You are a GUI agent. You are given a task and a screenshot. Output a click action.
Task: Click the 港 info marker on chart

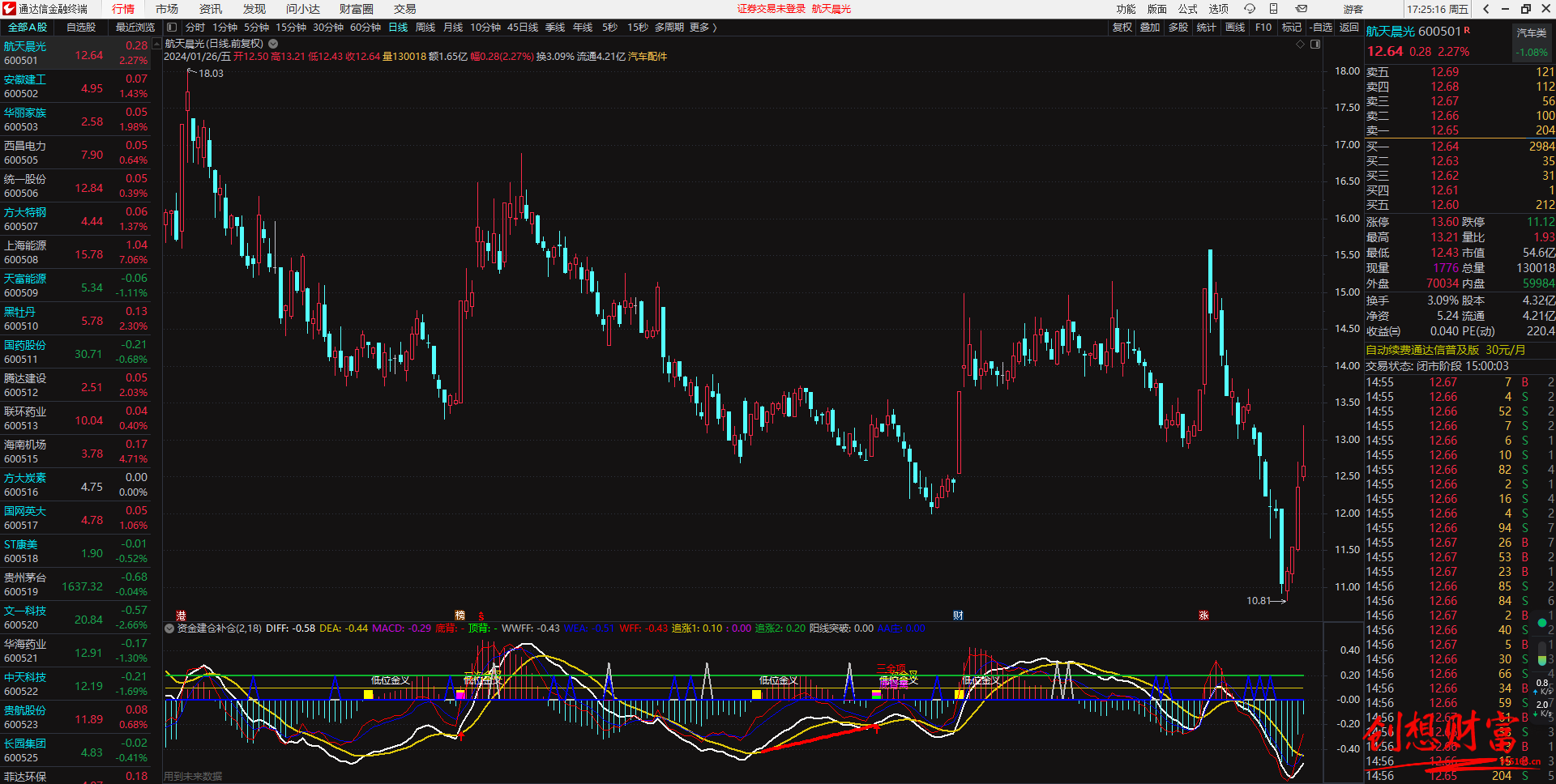[181, 616]
